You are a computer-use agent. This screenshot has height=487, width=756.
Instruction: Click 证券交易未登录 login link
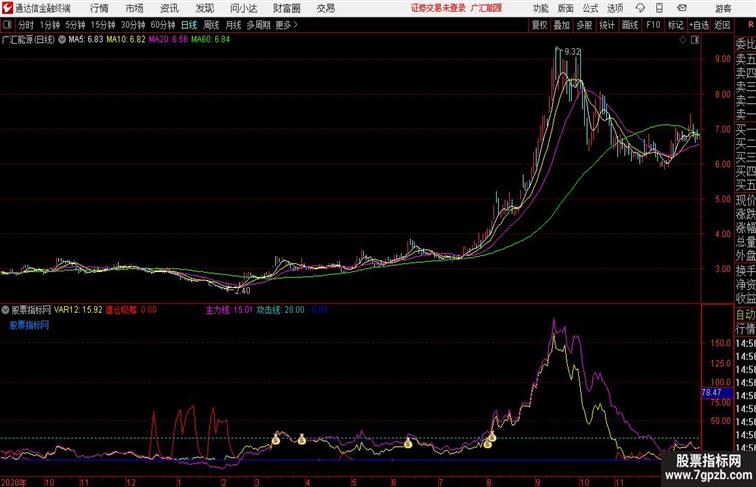click(438, 8)
